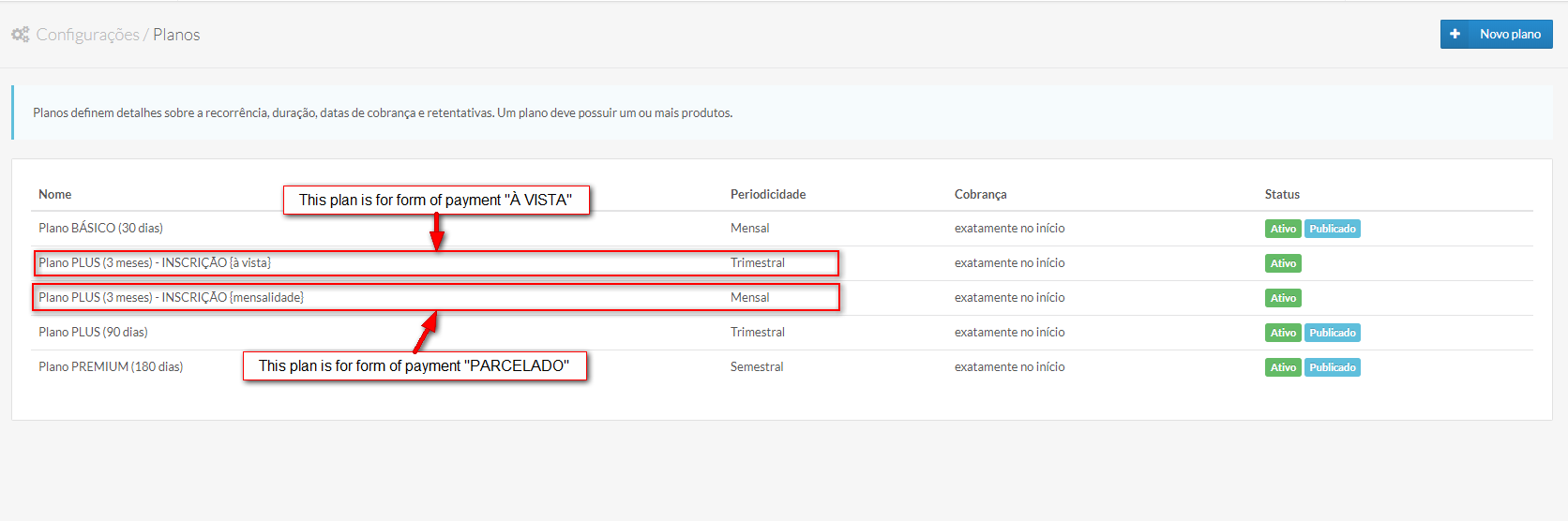
Task: Open Plano PLUS INSCRIÇÃO {mensalidade}
Action: 171,298
